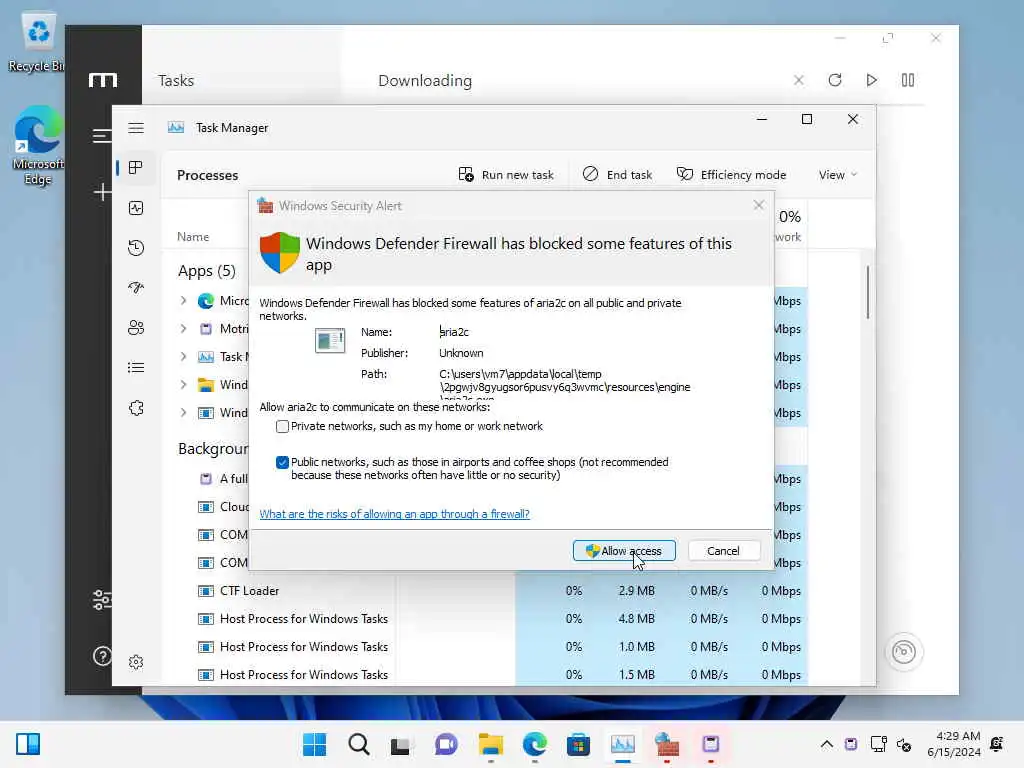Click Task Manager vertical scrollbar
The image size is (1024, 768).
click(868, 293)
